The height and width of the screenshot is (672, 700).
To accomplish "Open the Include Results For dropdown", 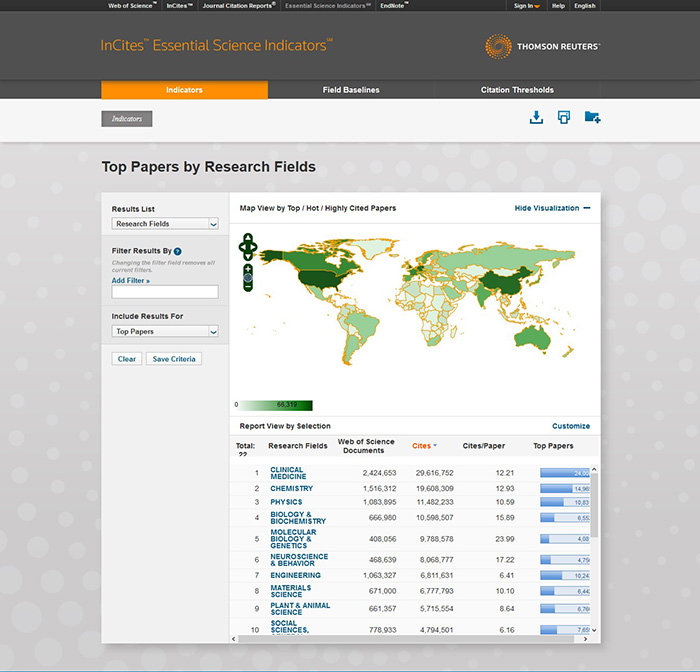I will (x=165, y=331).
